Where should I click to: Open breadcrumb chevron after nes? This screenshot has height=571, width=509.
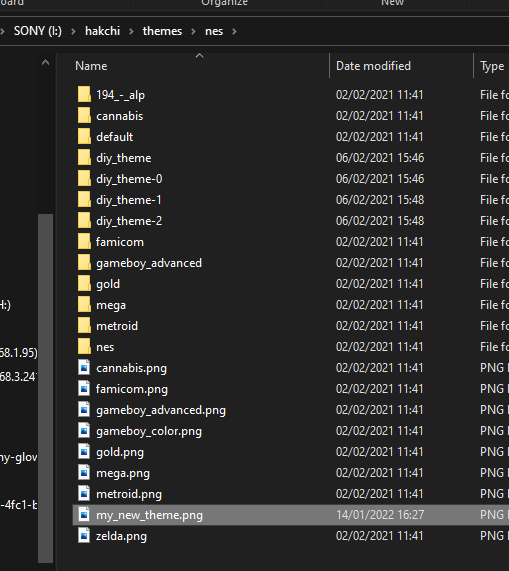click(234, 31)
